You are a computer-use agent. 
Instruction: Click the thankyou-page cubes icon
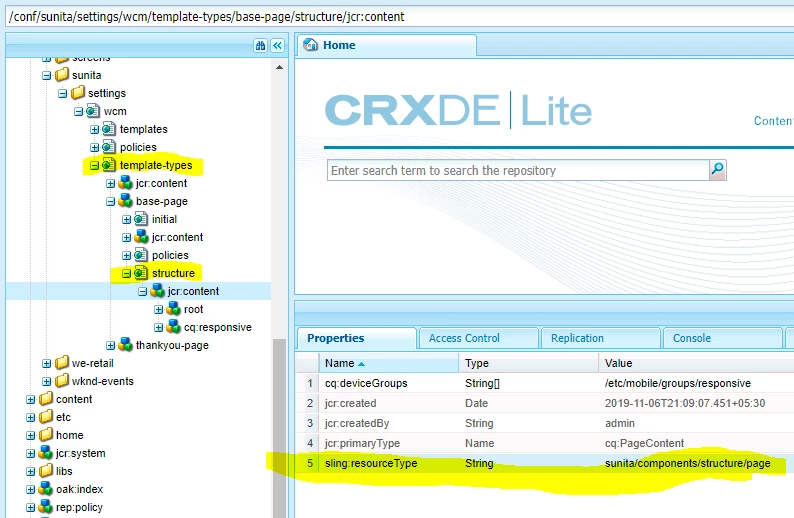[125, 345]
